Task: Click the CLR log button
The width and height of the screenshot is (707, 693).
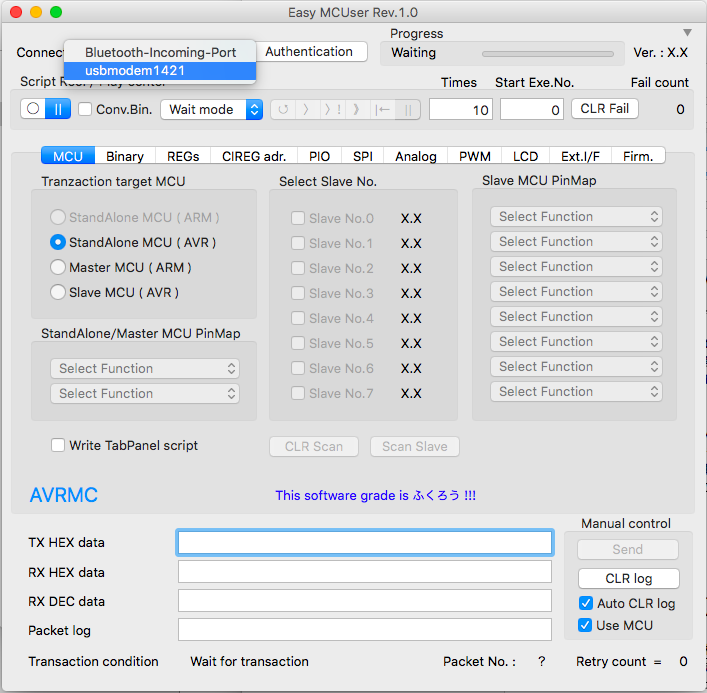Action: tap(629, 578)
